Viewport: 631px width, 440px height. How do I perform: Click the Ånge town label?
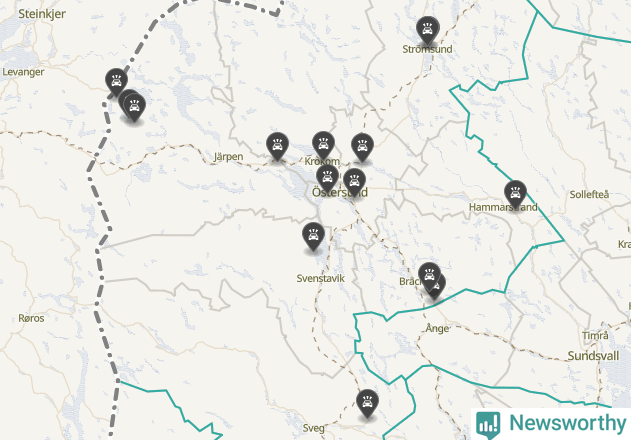(437, 328)
